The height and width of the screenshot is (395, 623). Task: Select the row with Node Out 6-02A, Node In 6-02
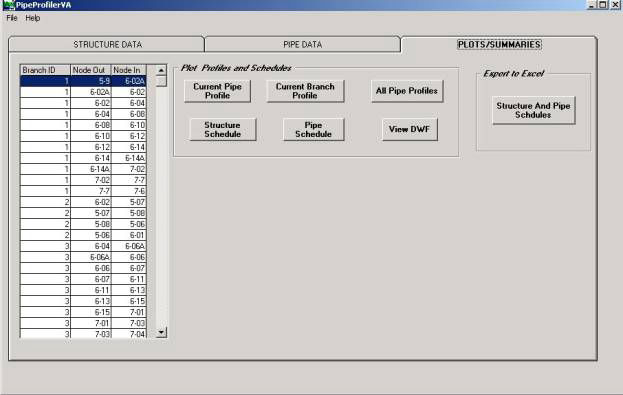pyautogui.click(x=83, y=92)
